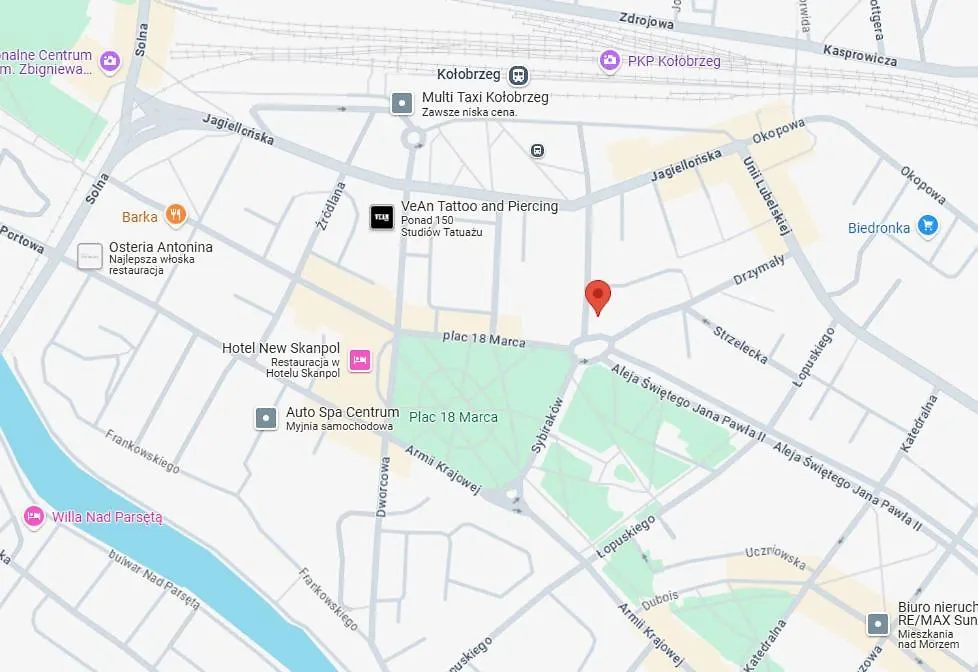Select the Plac 18 Marca park label
The image size is (978, 672).
click(453, 417)
